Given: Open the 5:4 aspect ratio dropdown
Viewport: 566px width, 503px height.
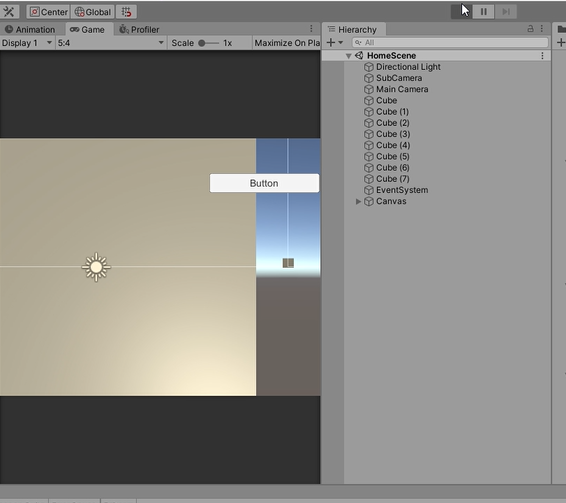Looking at the screenshot, I should (110, 43).
